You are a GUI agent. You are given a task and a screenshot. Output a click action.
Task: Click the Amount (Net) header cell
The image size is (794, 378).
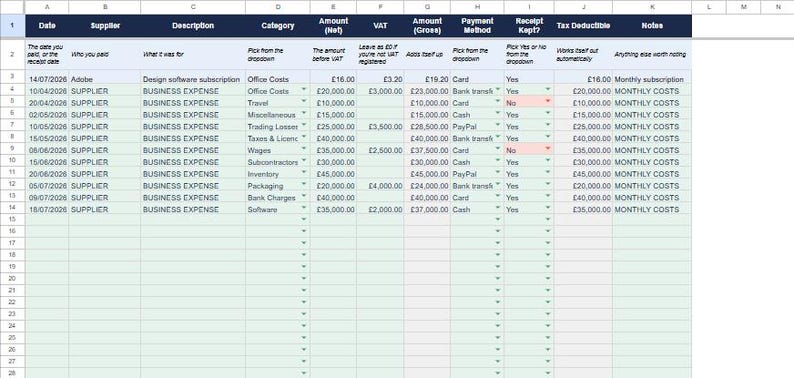(333, 26)
